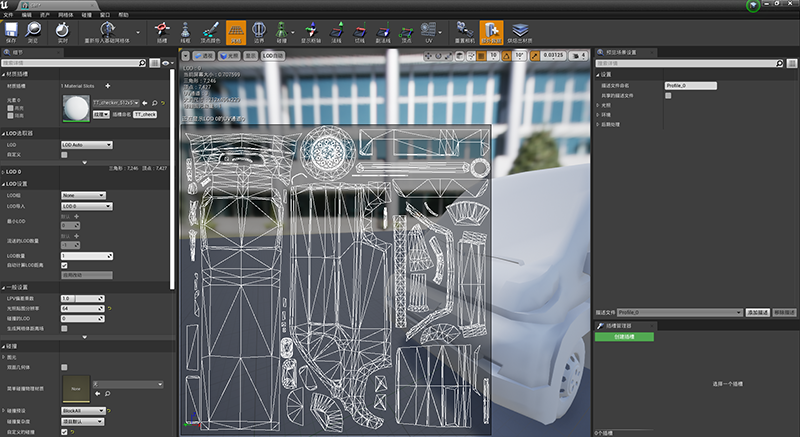This screenshot has width=800, height=437.
Task: Click the Add Profile (添加描述) button
Action: [758, 312]
